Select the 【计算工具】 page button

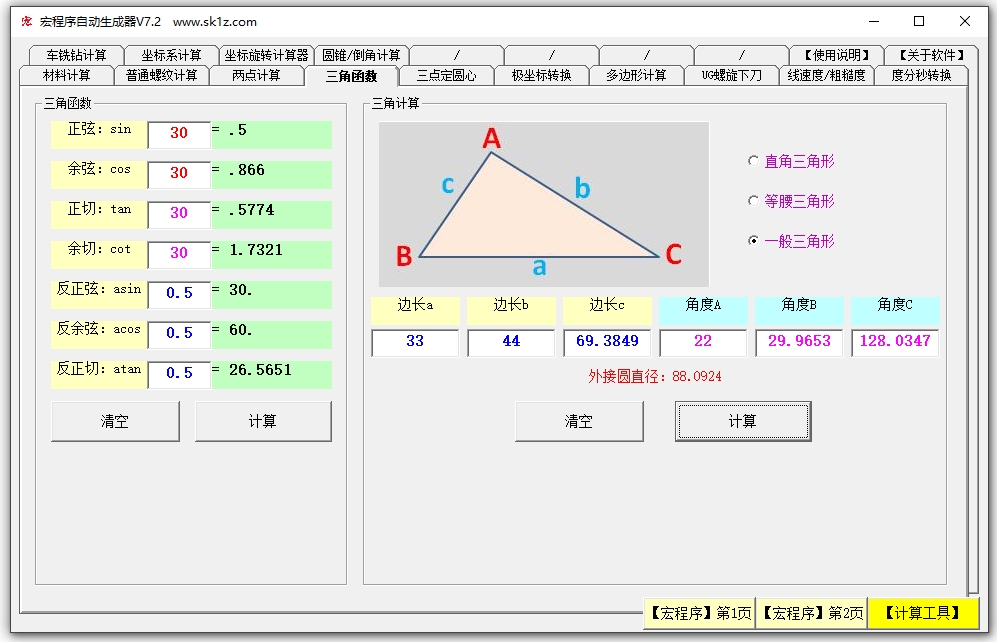[923, 613]
